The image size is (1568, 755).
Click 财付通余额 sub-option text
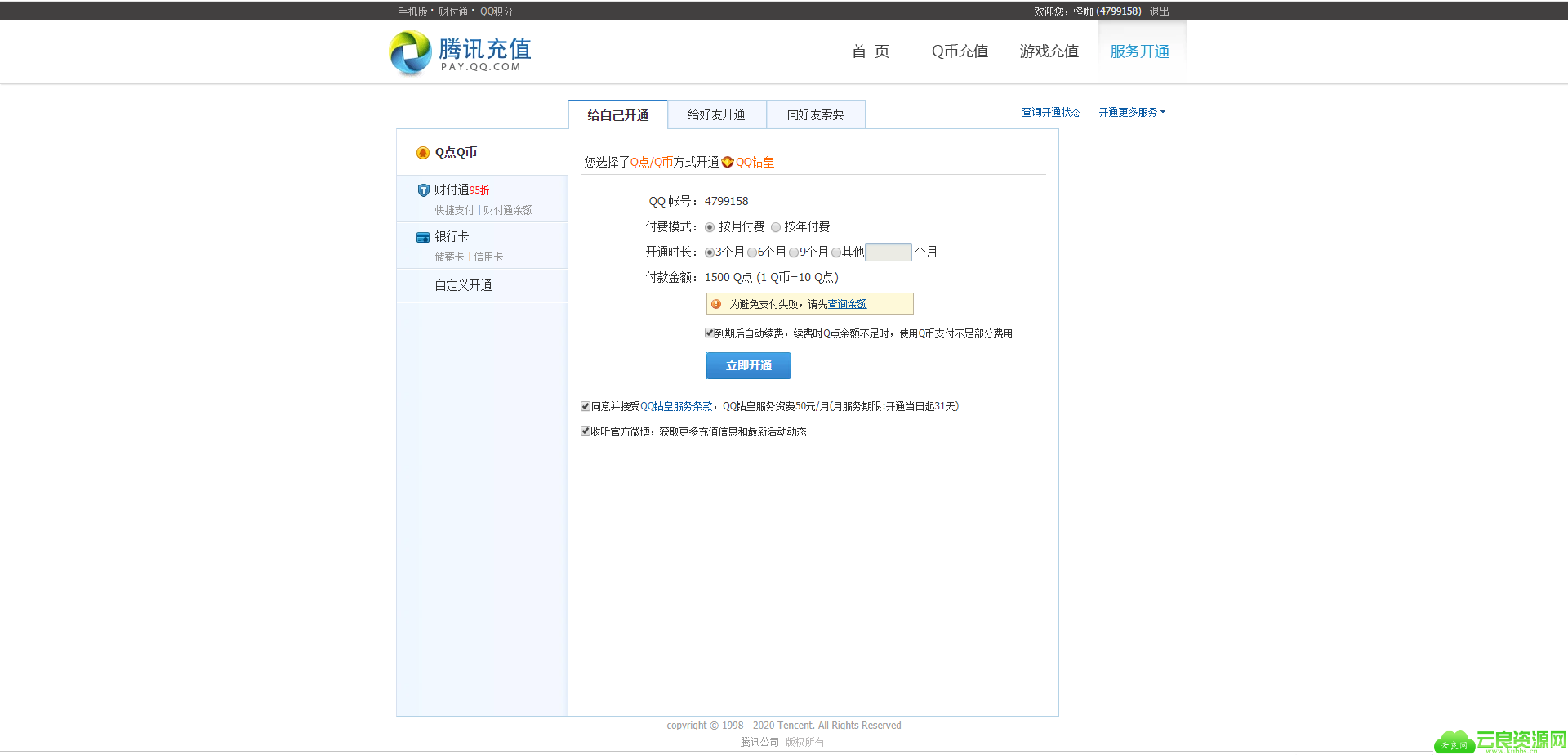(508, 211)
